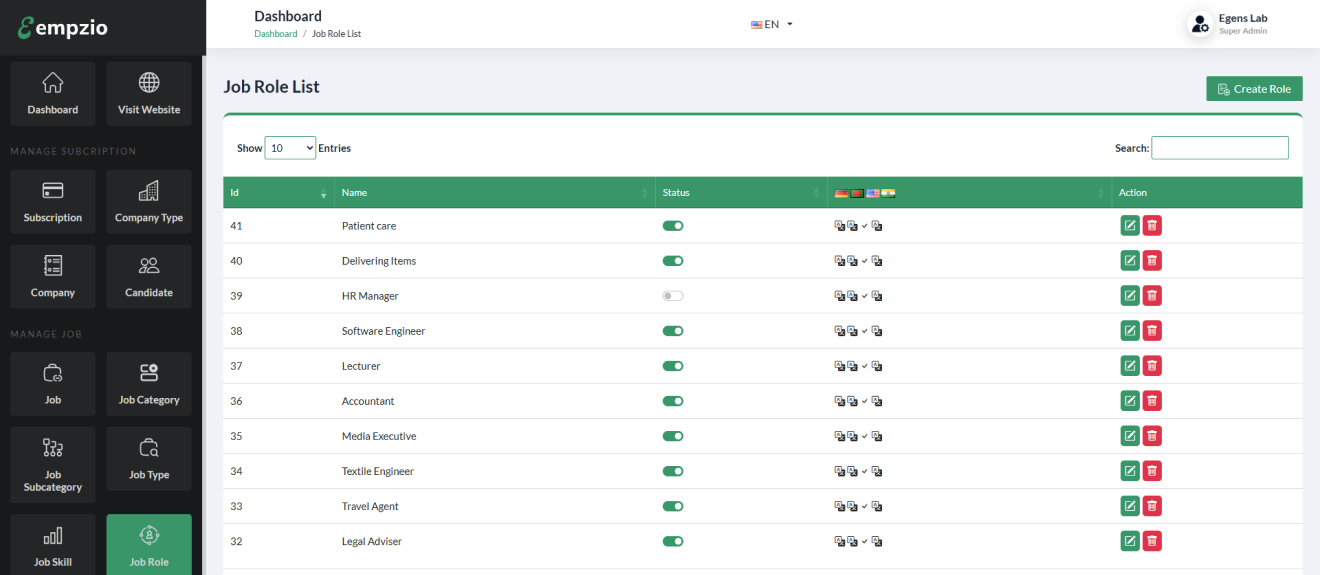Edit the Travel Agent role

click(1130, 506)
